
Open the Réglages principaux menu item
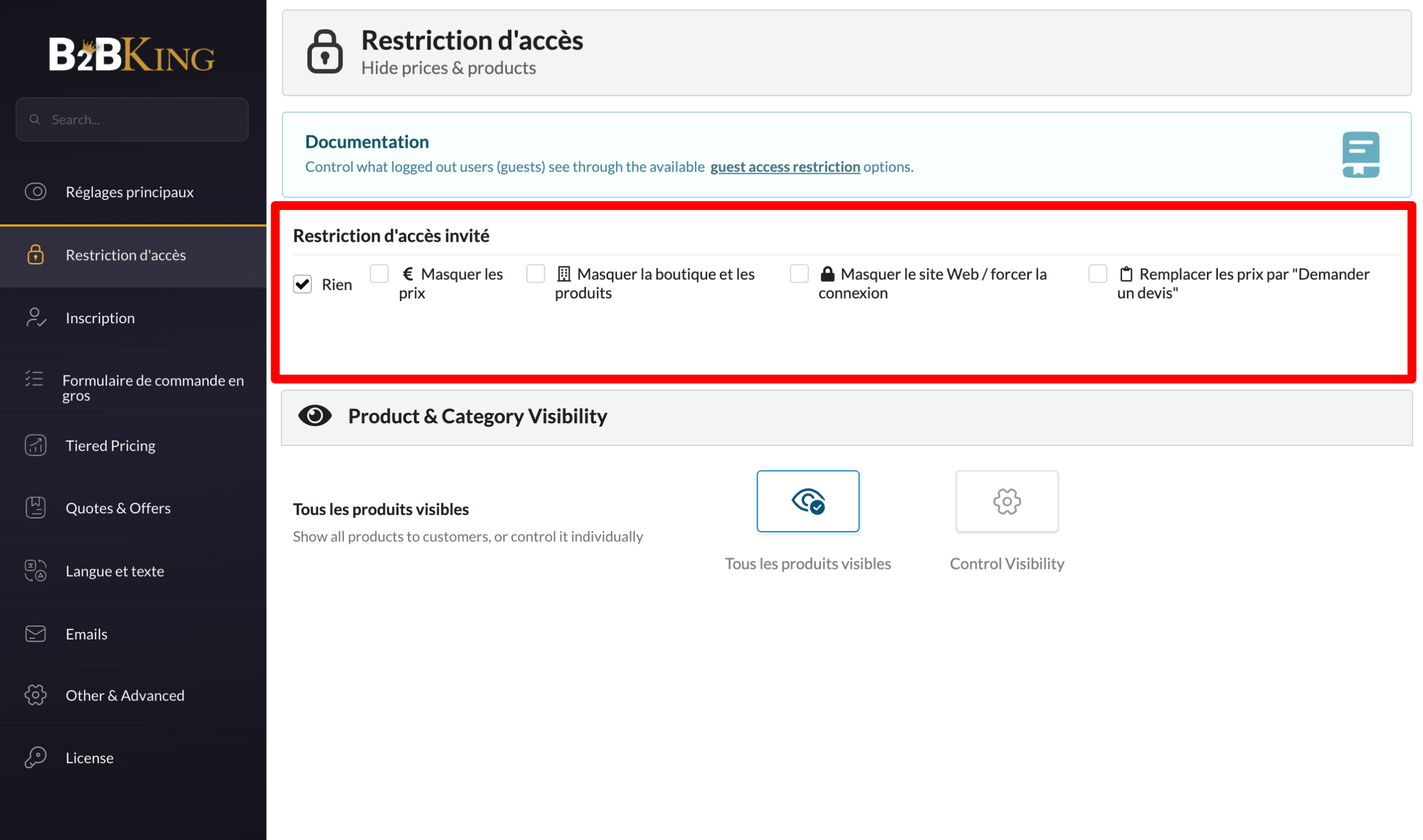tap(133, 192)
